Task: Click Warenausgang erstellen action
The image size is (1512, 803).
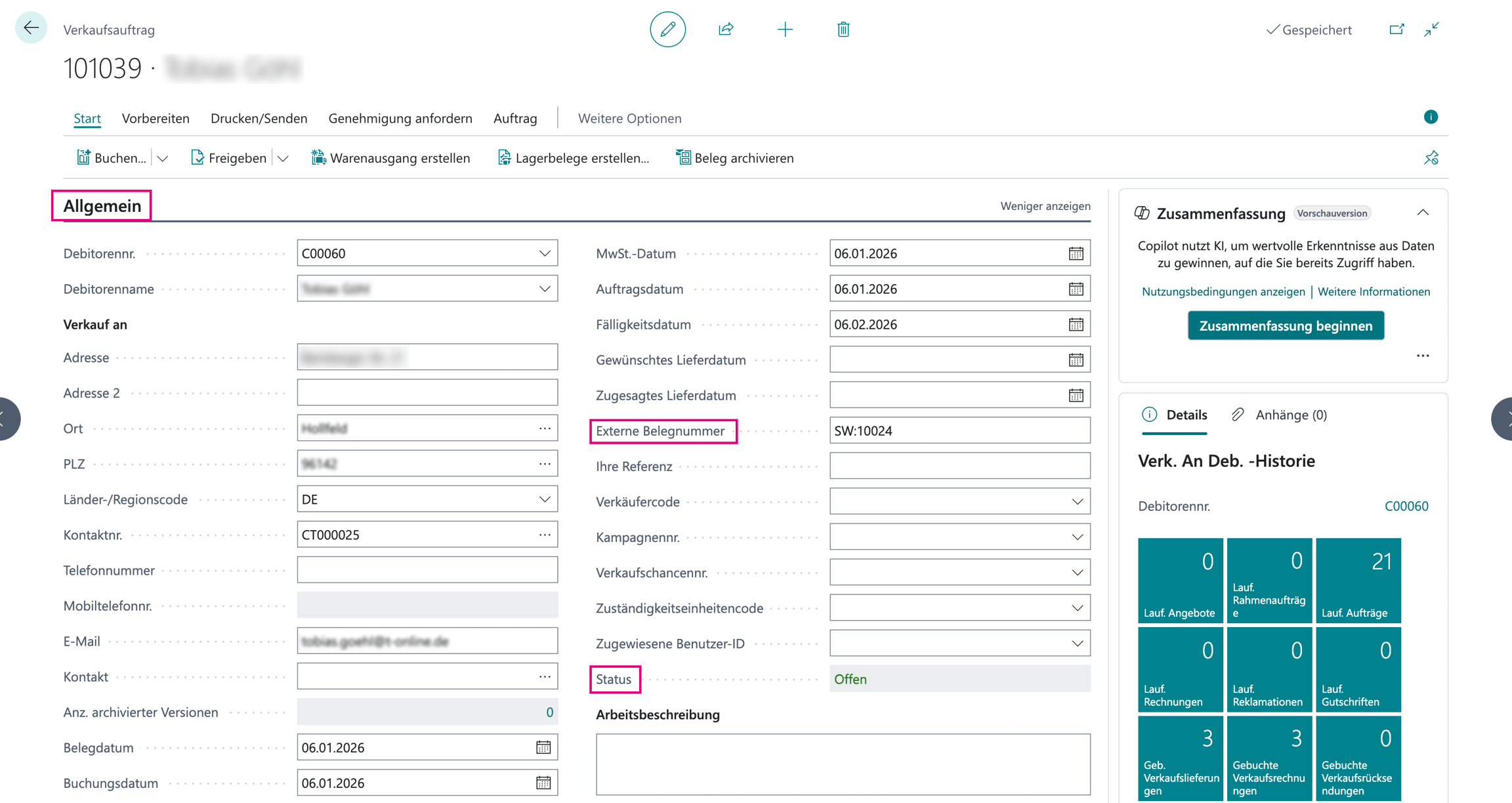Action: coord(391,158)
